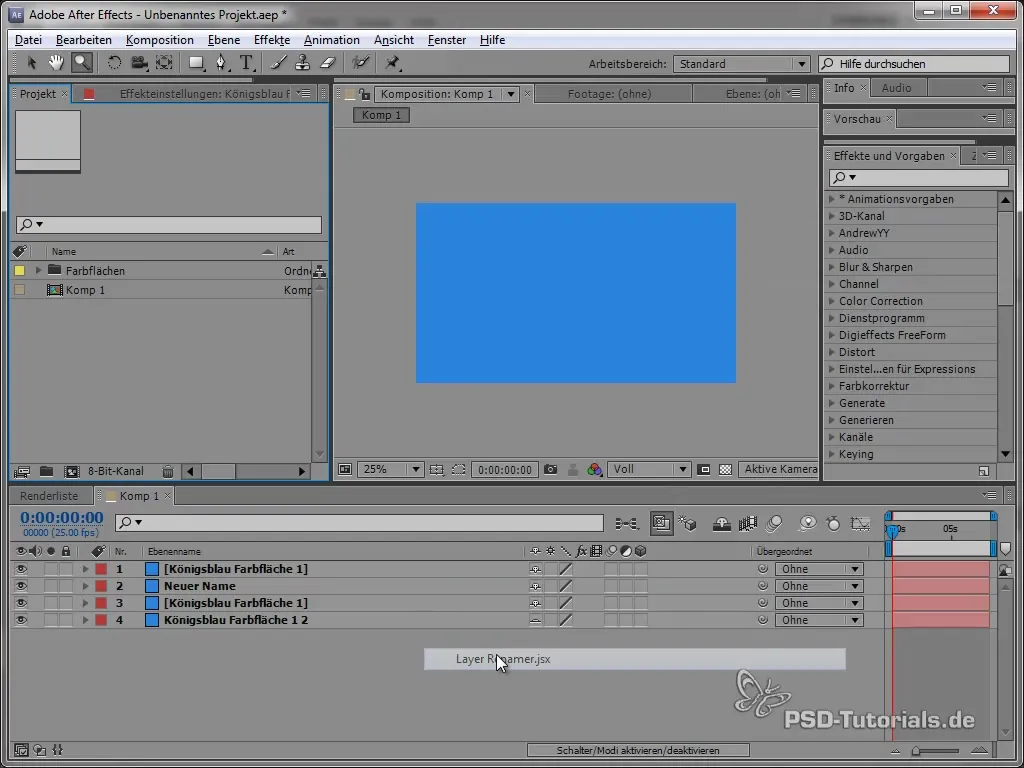
Task: Toggle motion blur switch on layer 3
Action: [611, 603]
